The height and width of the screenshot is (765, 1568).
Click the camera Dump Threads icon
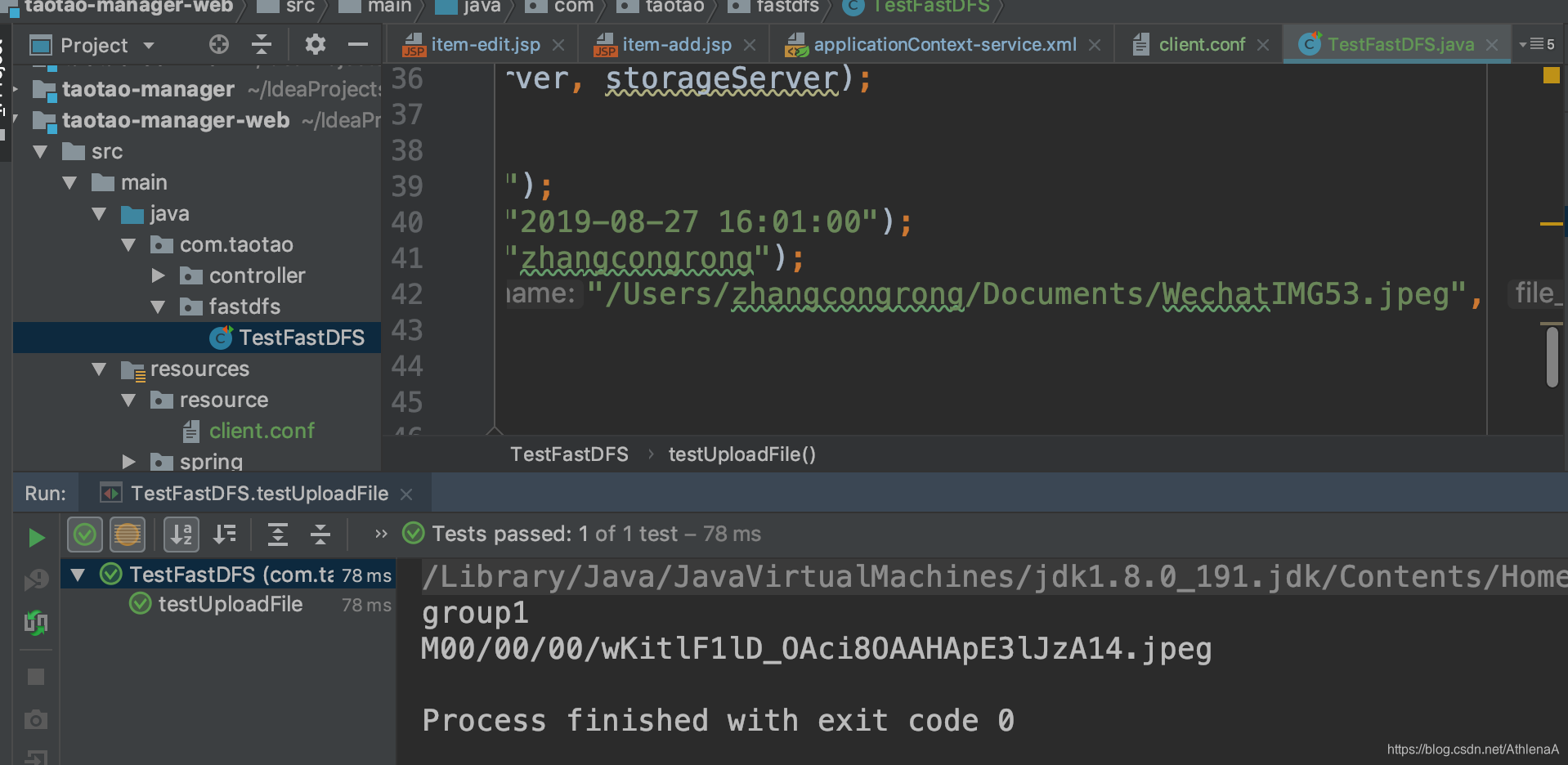point(36,719)
